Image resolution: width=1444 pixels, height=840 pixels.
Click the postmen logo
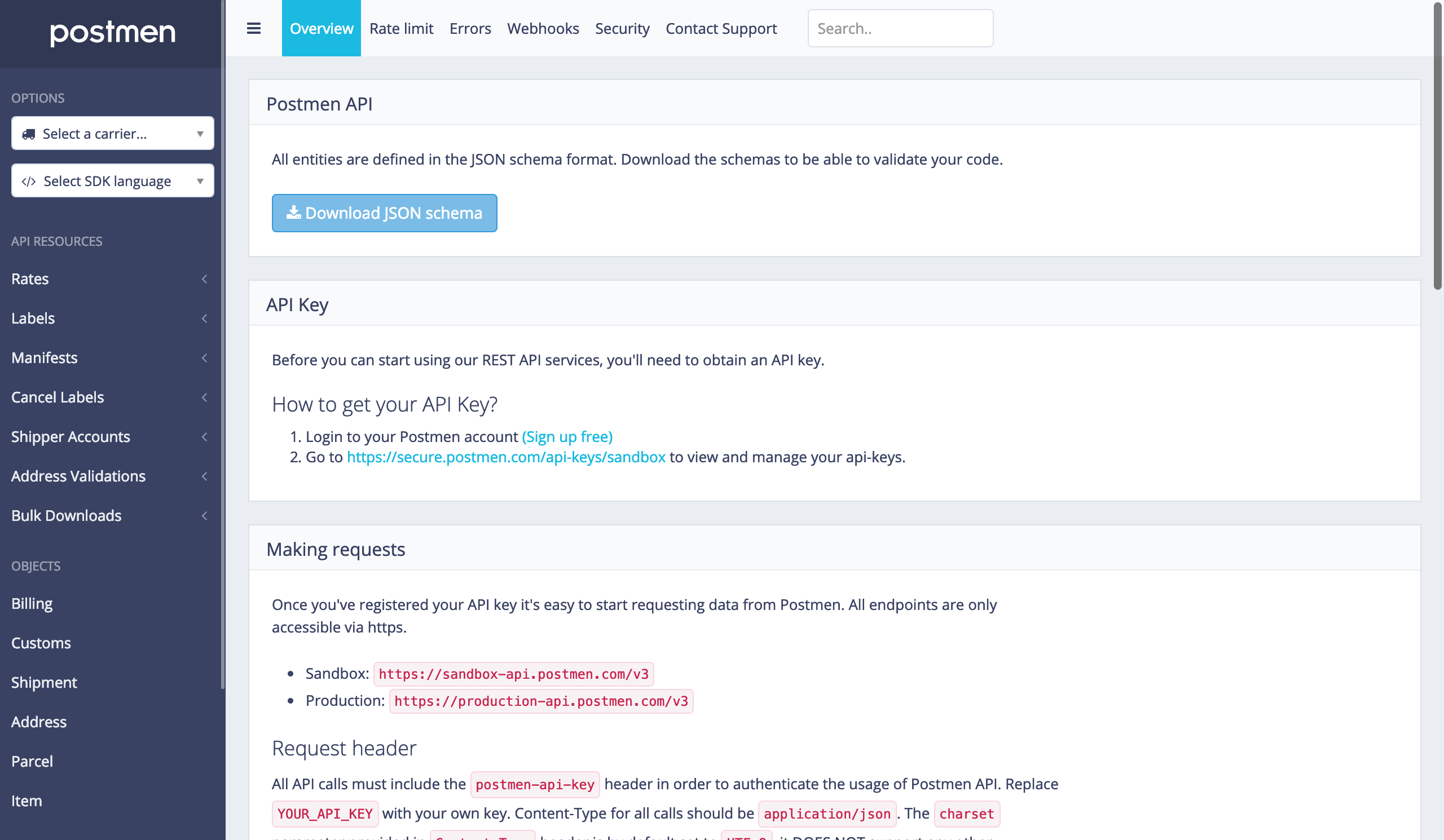tap(113, 33)
